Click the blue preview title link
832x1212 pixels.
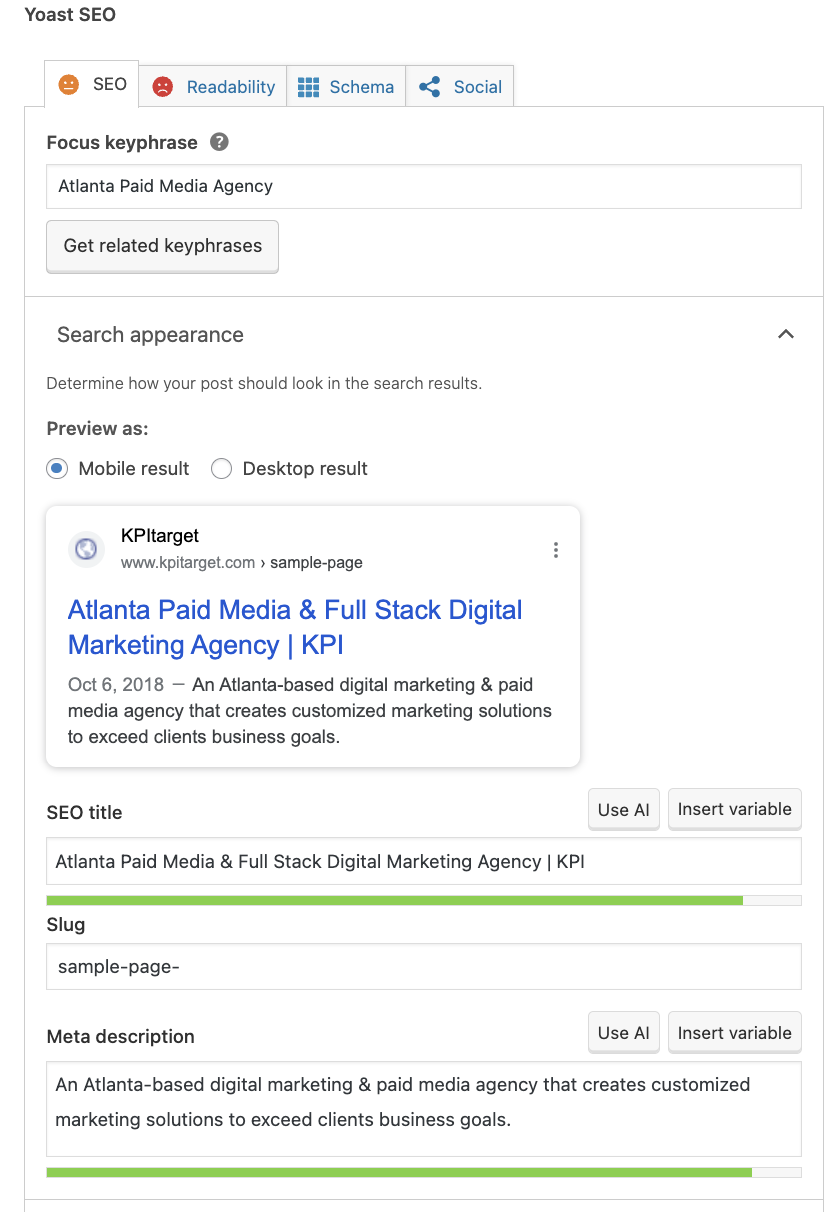pos(295,627)
